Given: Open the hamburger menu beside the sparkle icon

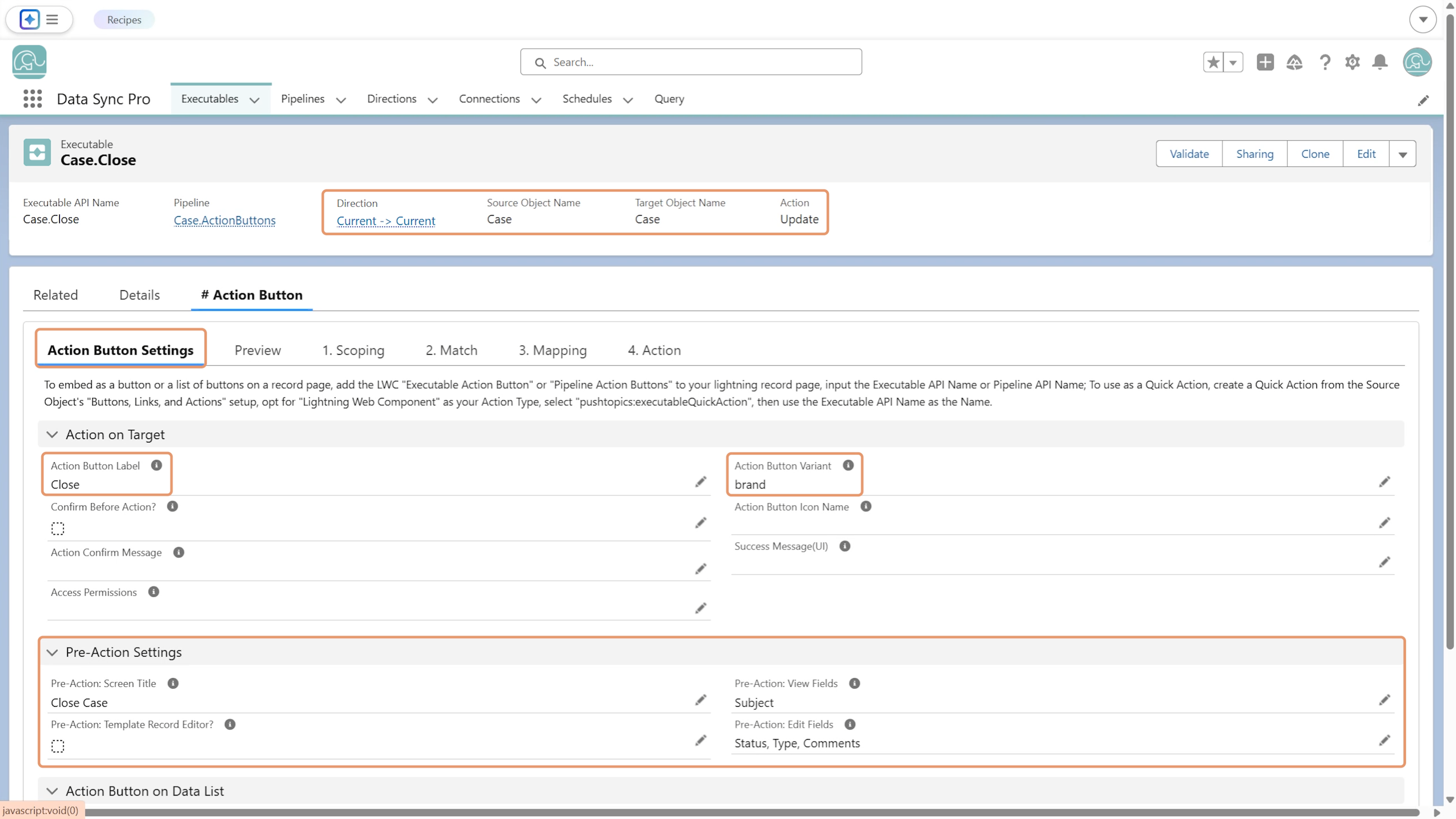Looking at the screenshot, I should pyautogui.click(x=52, y=19).
